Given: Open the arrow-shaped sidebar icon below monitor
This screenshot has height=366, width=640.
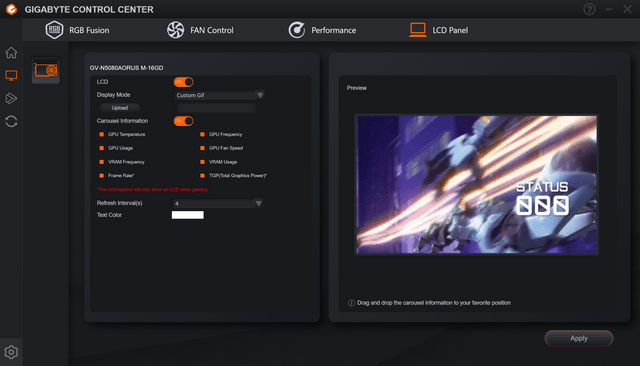Looking at the screenshot, I should click(x=11, y=98).
